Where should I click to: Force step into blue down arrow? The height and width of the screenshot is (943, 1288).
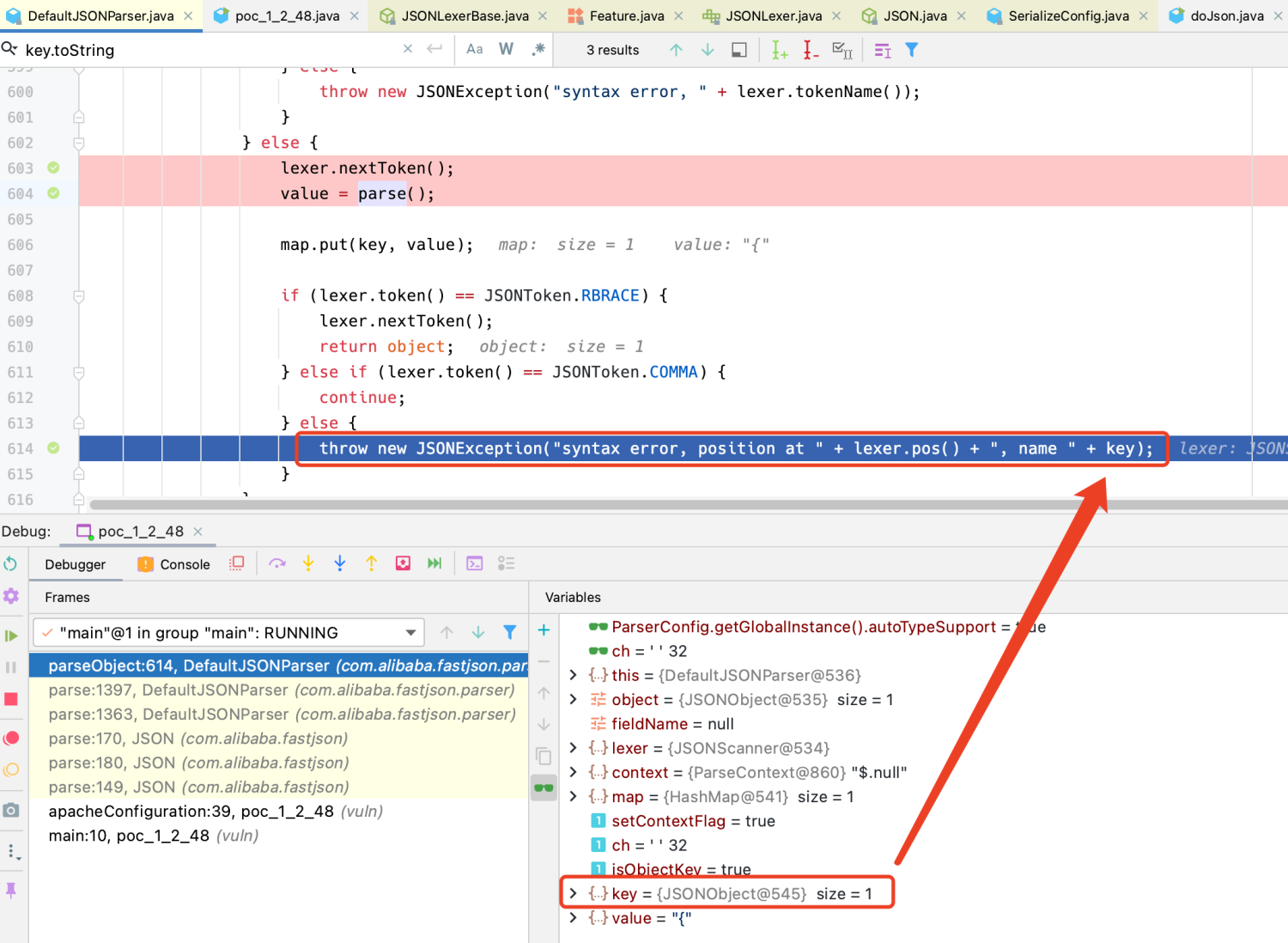(x=340, y=563)
